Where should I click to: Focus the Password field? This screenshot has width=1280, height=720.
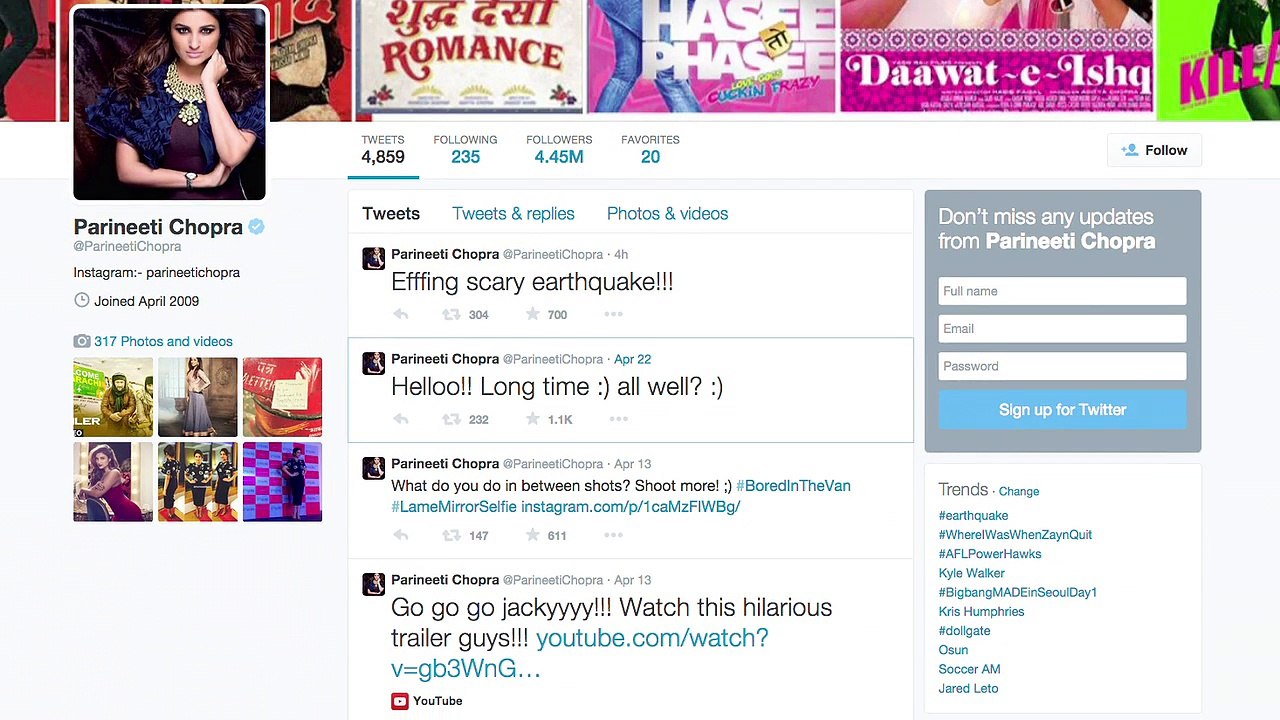(1062, 366)
